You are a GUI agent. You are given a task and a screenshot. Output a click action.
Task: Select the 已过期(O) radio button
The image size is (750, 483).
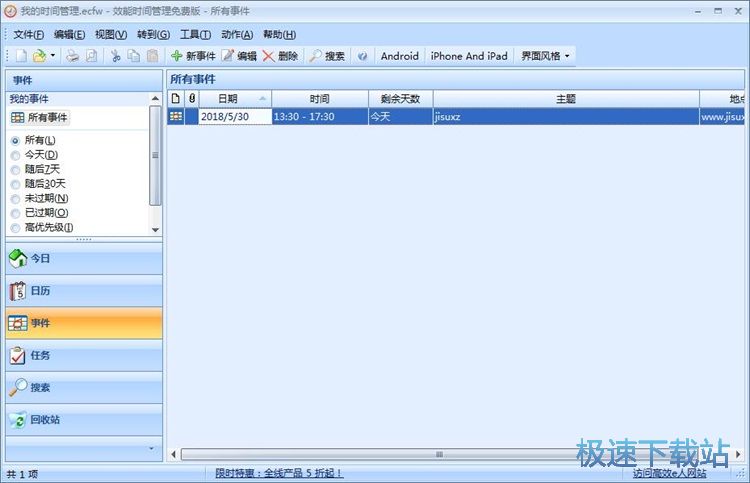click(x=15, y=213)
